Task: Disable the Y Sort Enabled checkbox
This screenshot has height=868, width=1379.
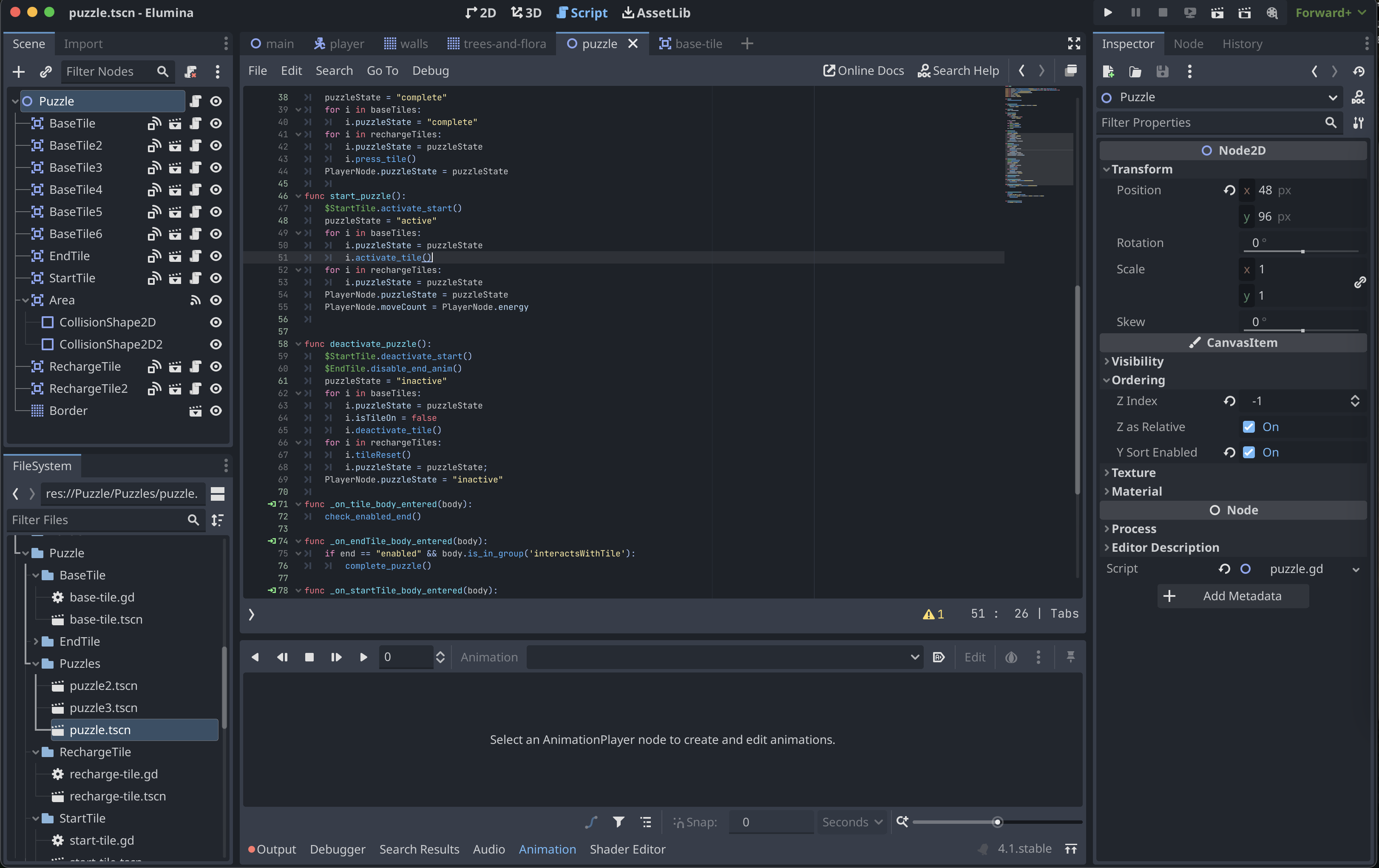Action: (1249, 452)
